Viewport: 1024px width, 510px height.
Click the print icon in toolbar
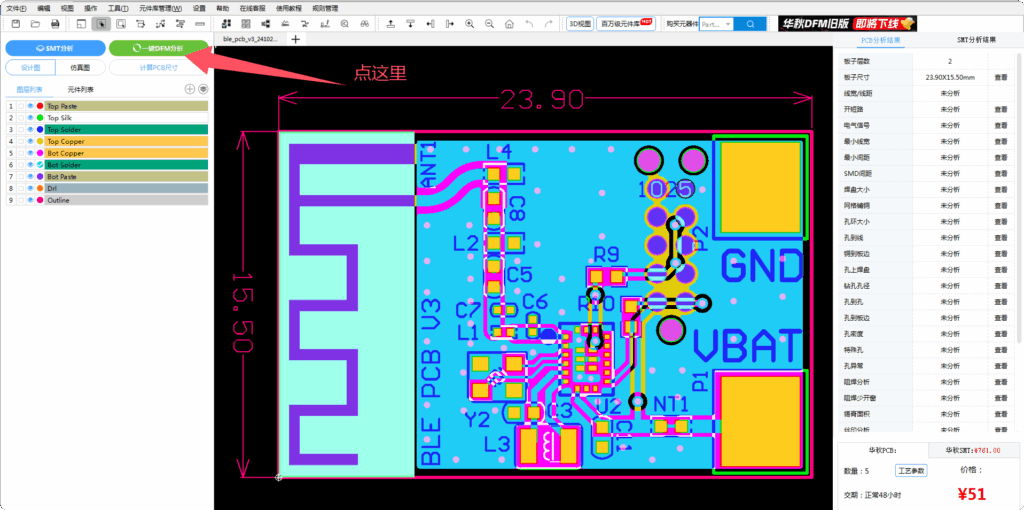(x=55, y=23)
